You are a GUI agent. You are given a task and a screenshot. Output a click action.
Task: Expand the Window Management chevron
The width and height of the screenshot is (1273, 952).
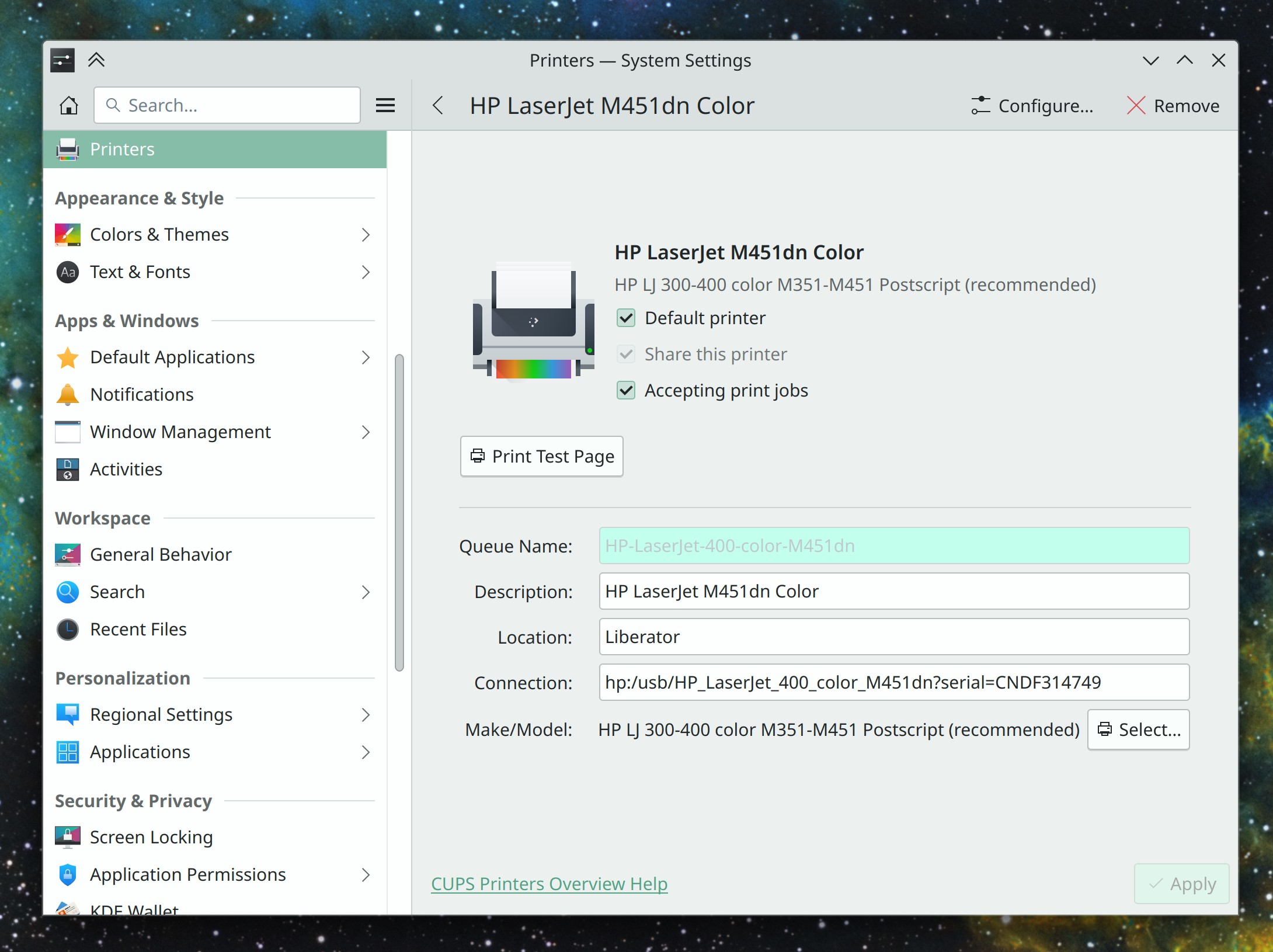pos(366,432)
